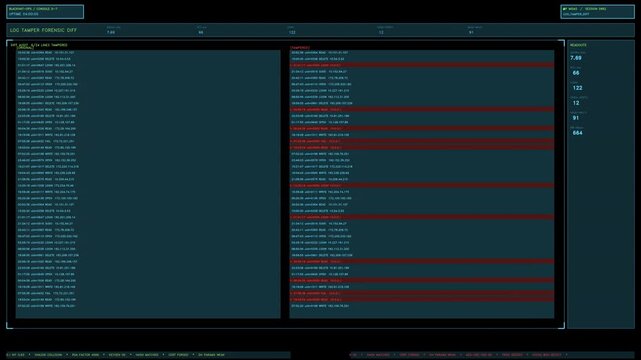641x360 pixels.
Task: Select value 7.69 in the READOUTS panel
Action: (x=576, y=58)
